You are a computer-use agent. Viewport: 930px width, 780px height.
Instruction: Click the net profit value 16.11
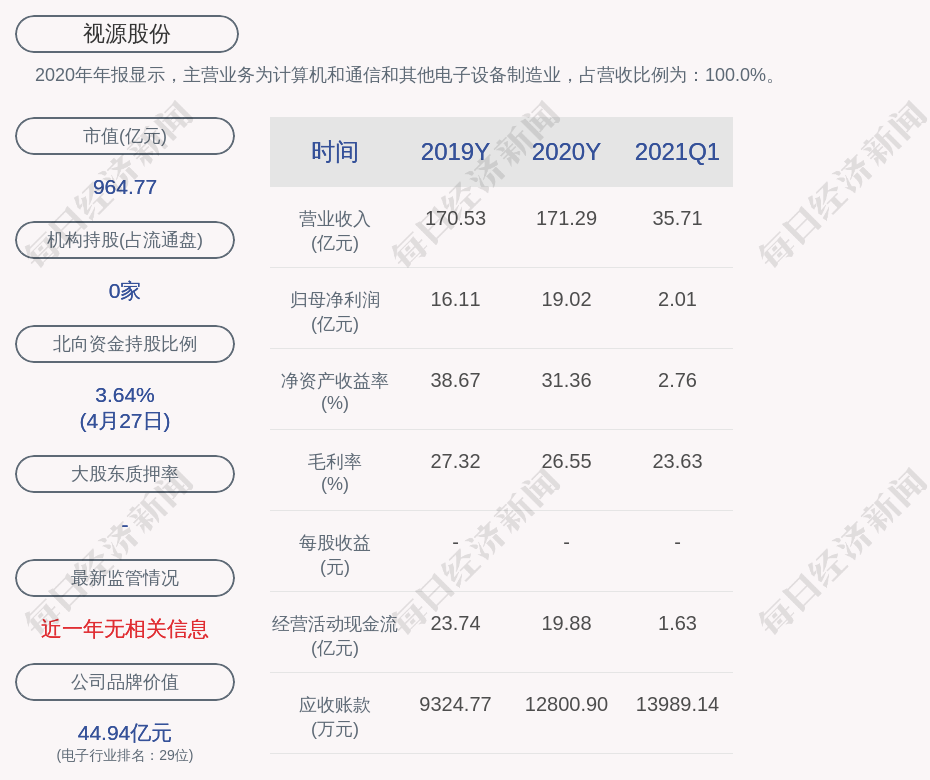[x=456, y=300]
